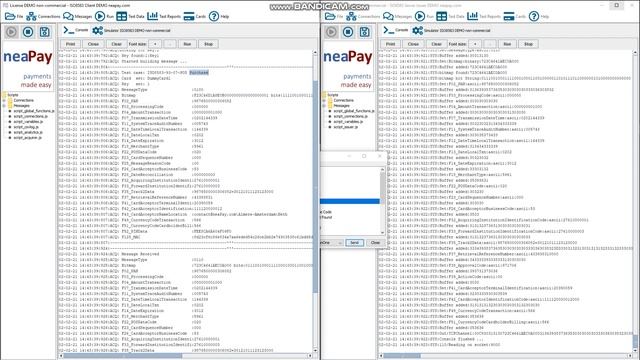
Task: Open Test Reports in the left Client window
Action: point(164,16)
